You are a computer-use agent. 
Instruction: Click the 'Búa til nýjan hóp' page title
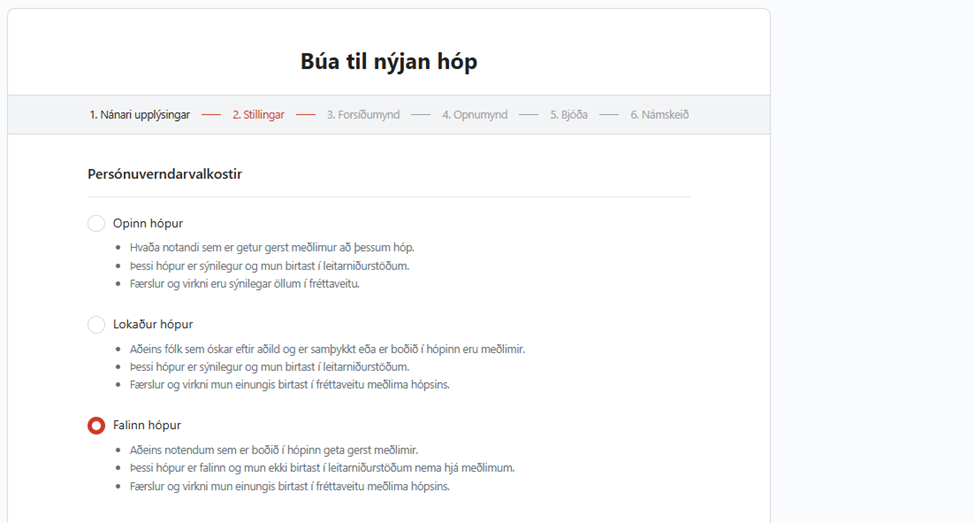tap(388, 62)
